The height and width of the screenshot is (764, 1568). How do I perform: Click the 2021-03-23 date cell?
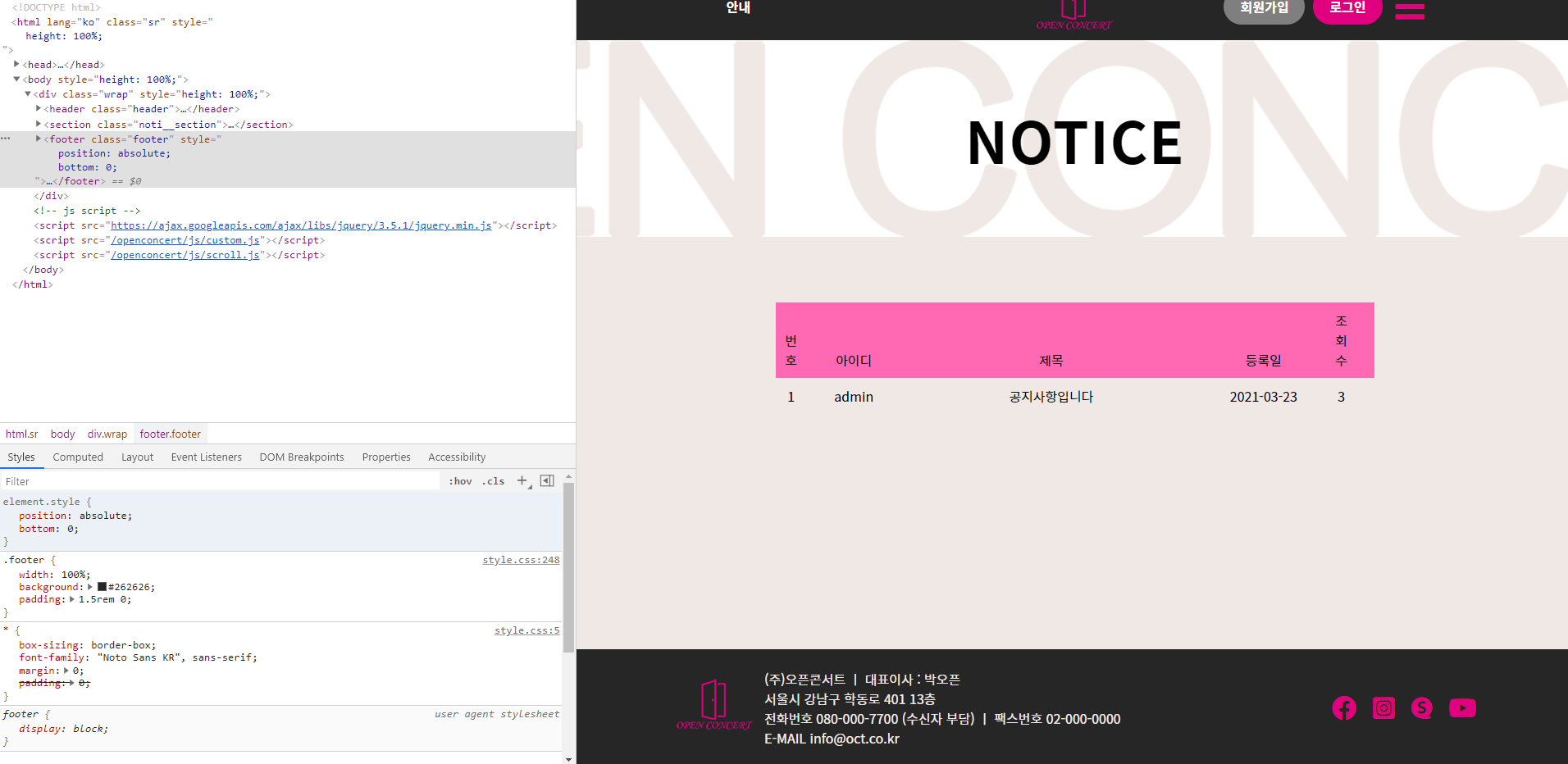coord(1263,397)
